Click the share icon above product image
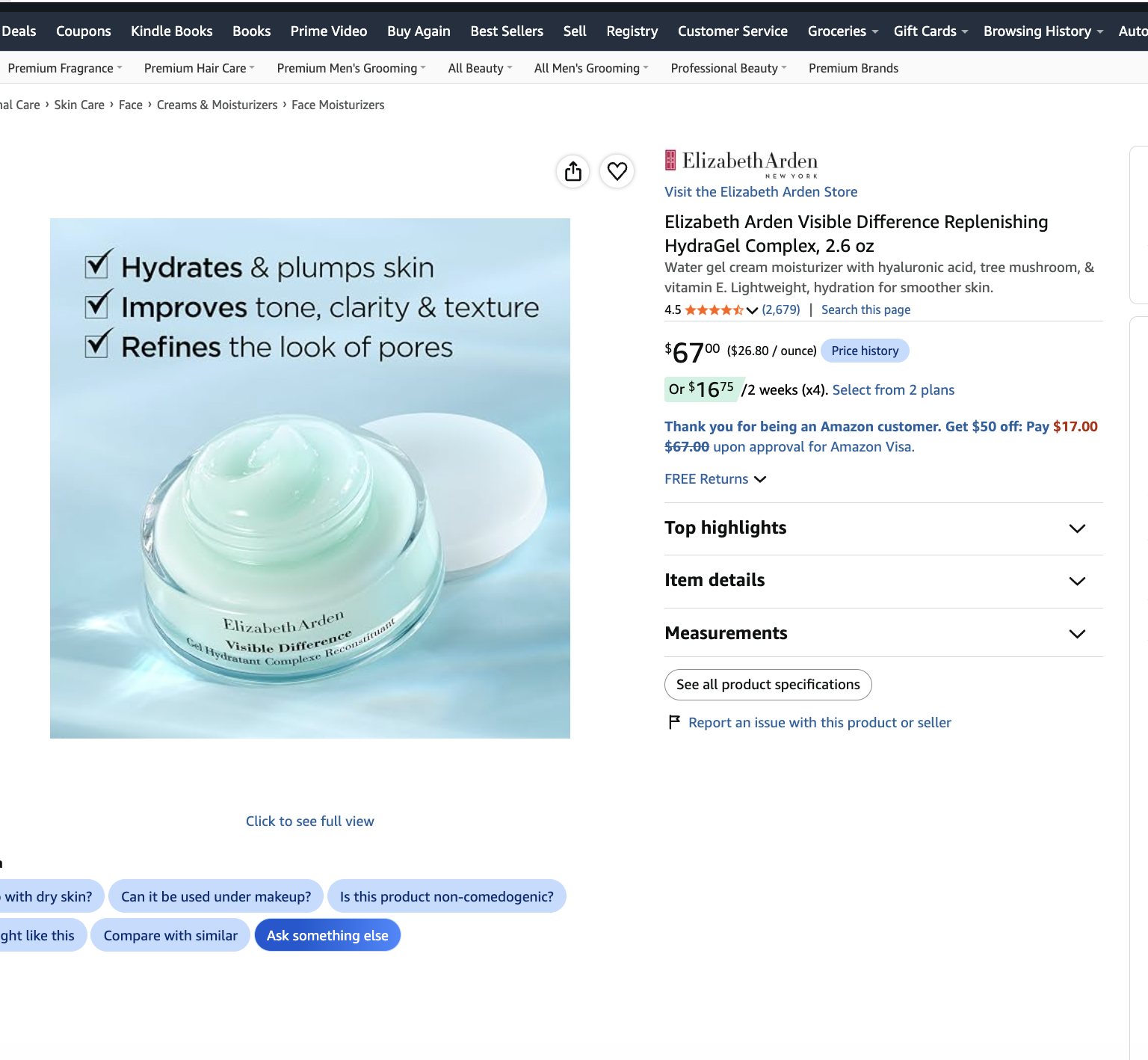The height and width of the screenshot is (1060, 1148). tap(573, 172)
